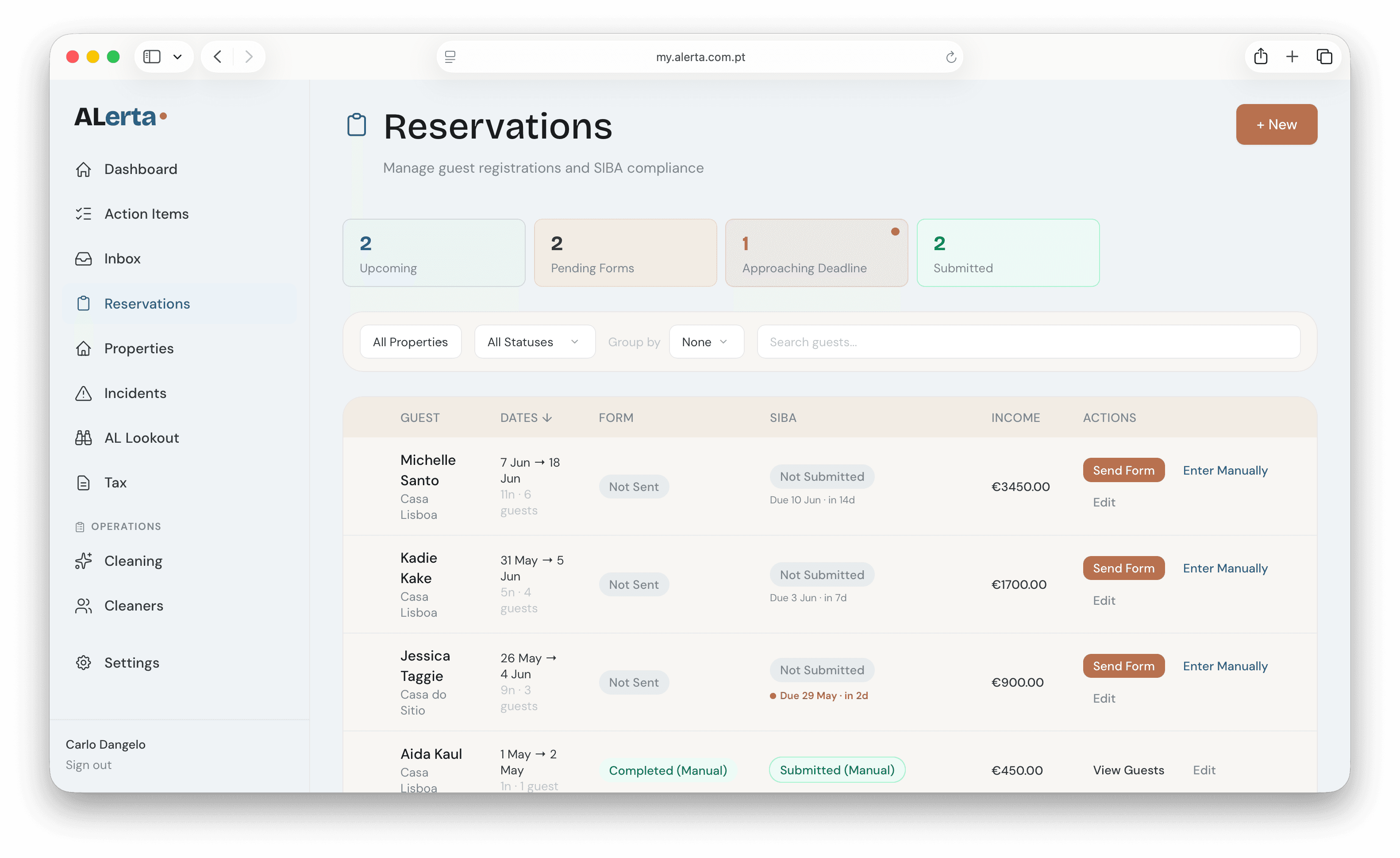This screenshot has width=1400, height=858.
Task: Open Inbox in the sidebar
Action: (x=180, y=259)
